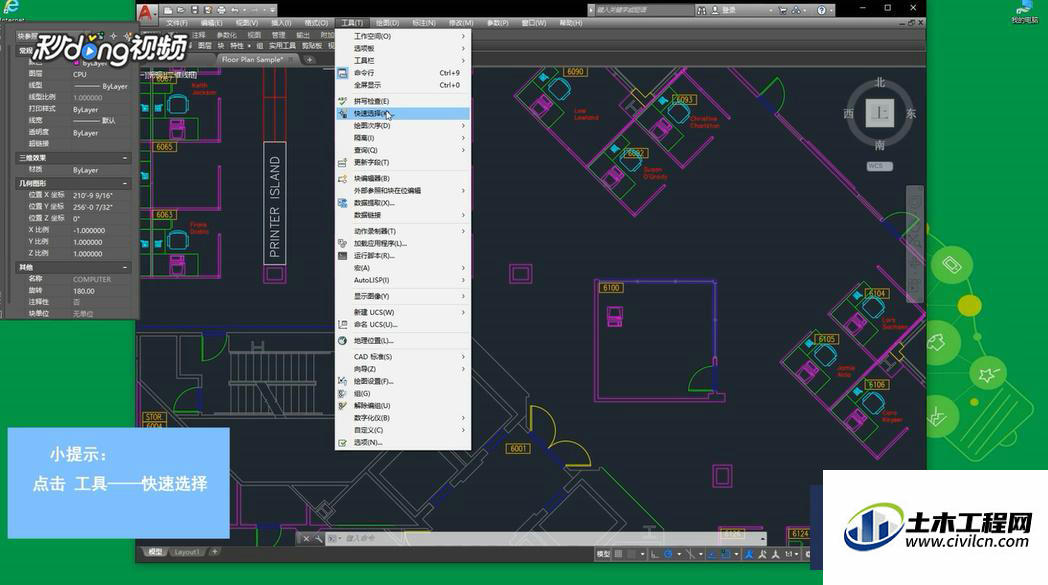Open the 修改(M) menu
The height and width of the screenshot is (585, 1048).
[x=461, y=23]
